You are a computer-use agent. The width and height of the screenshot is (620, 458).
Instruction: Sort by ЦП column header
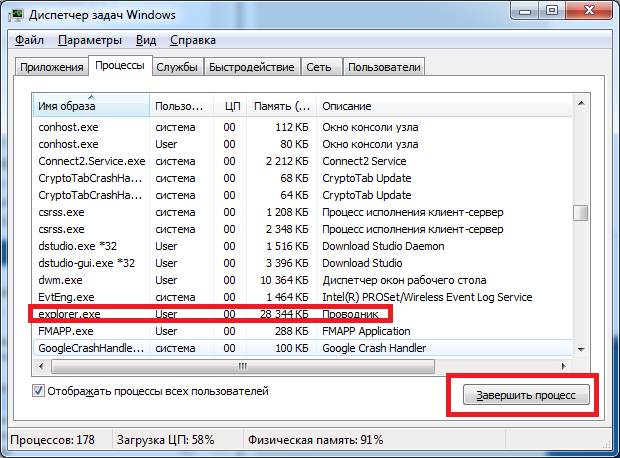click(231, 106)
